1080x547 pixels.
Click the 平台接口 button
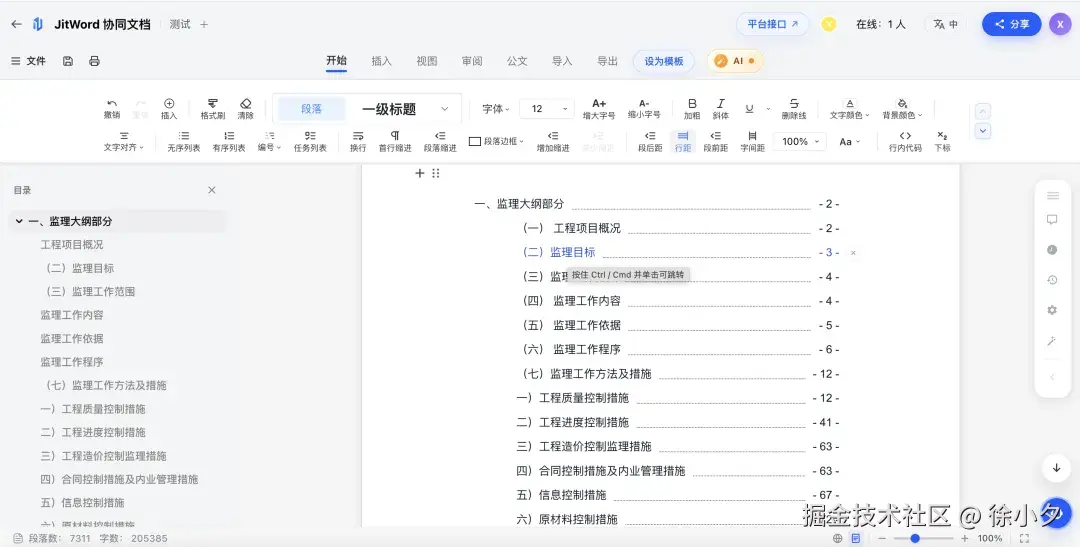click(773, 24)
